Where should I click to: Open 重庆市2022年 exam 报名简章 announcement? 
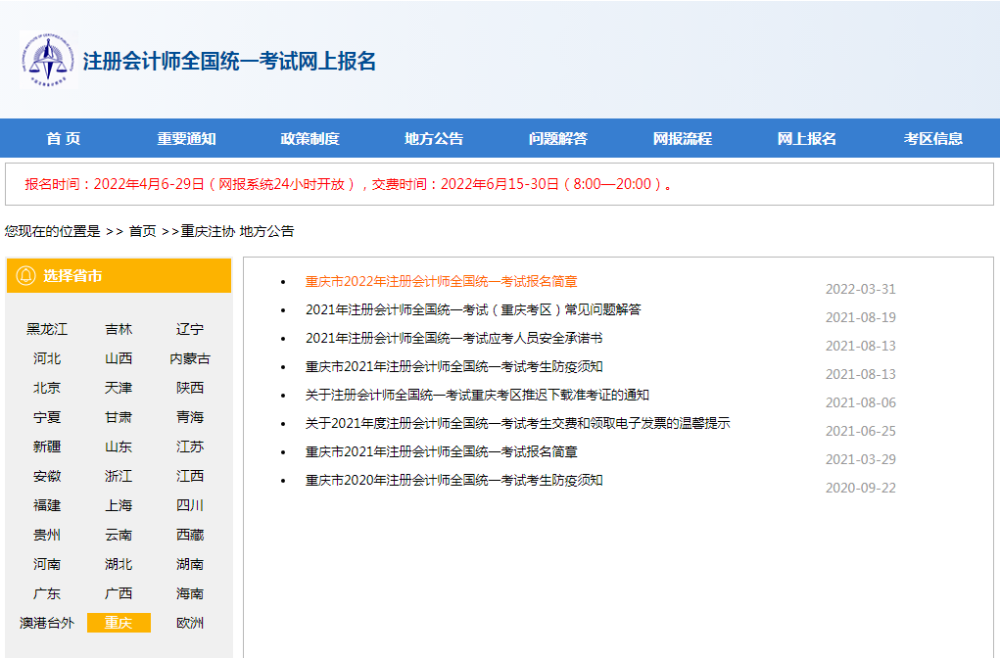pos(441,282)
